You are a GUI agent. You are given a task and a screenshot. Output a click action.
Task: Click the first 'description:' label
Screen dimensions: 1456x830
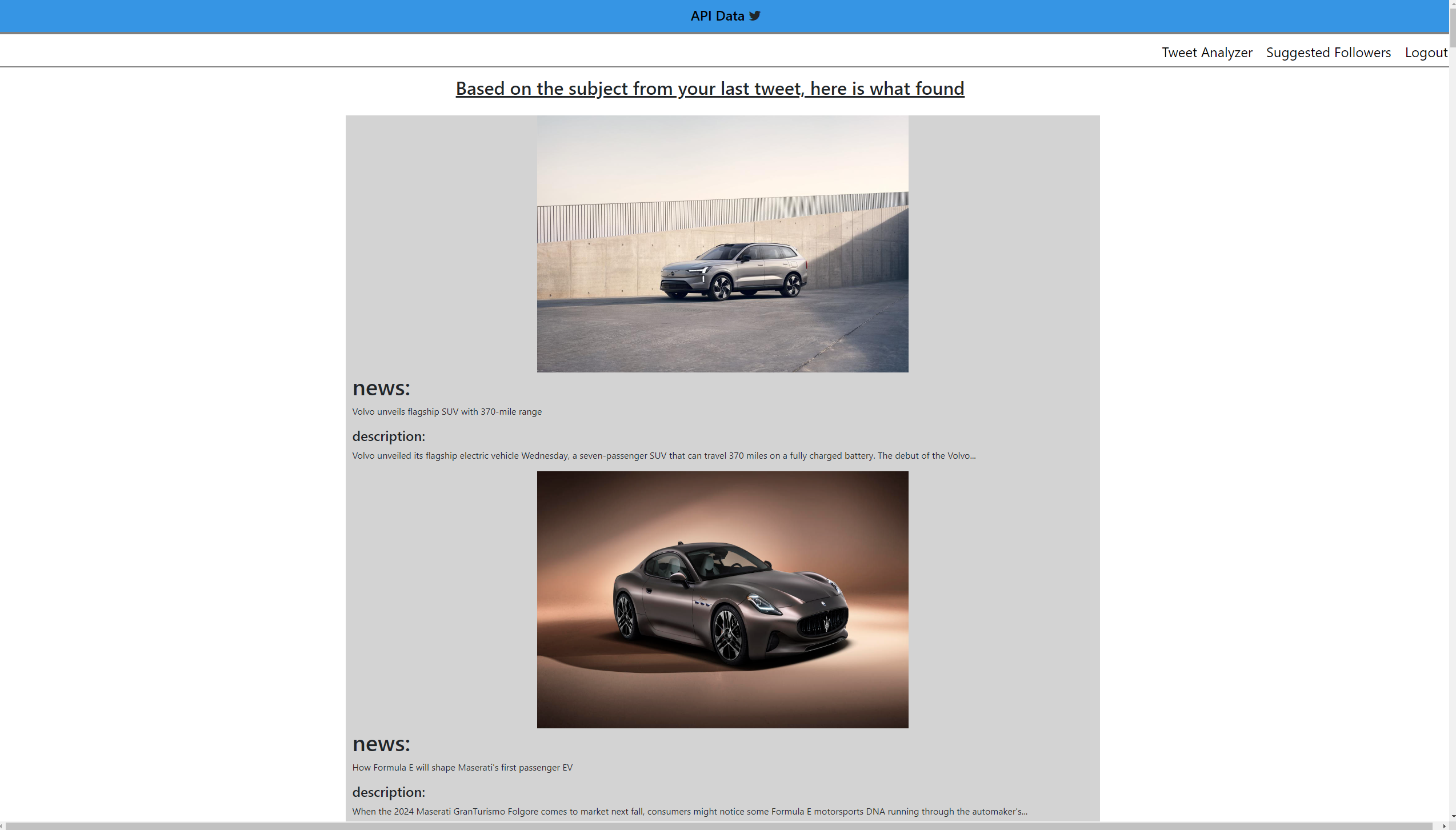[x=388, y=436]
